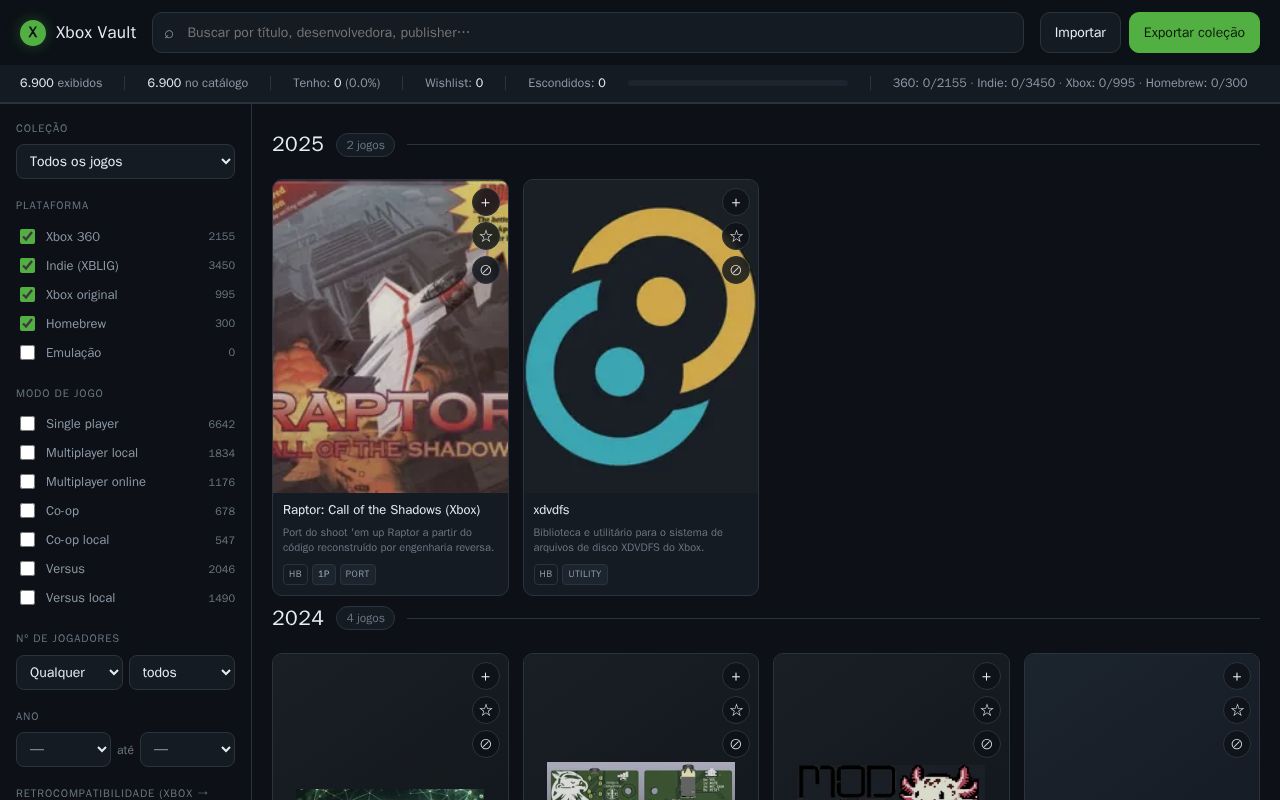Add second 2024 game with plus icon

click(x=736, y=677)
